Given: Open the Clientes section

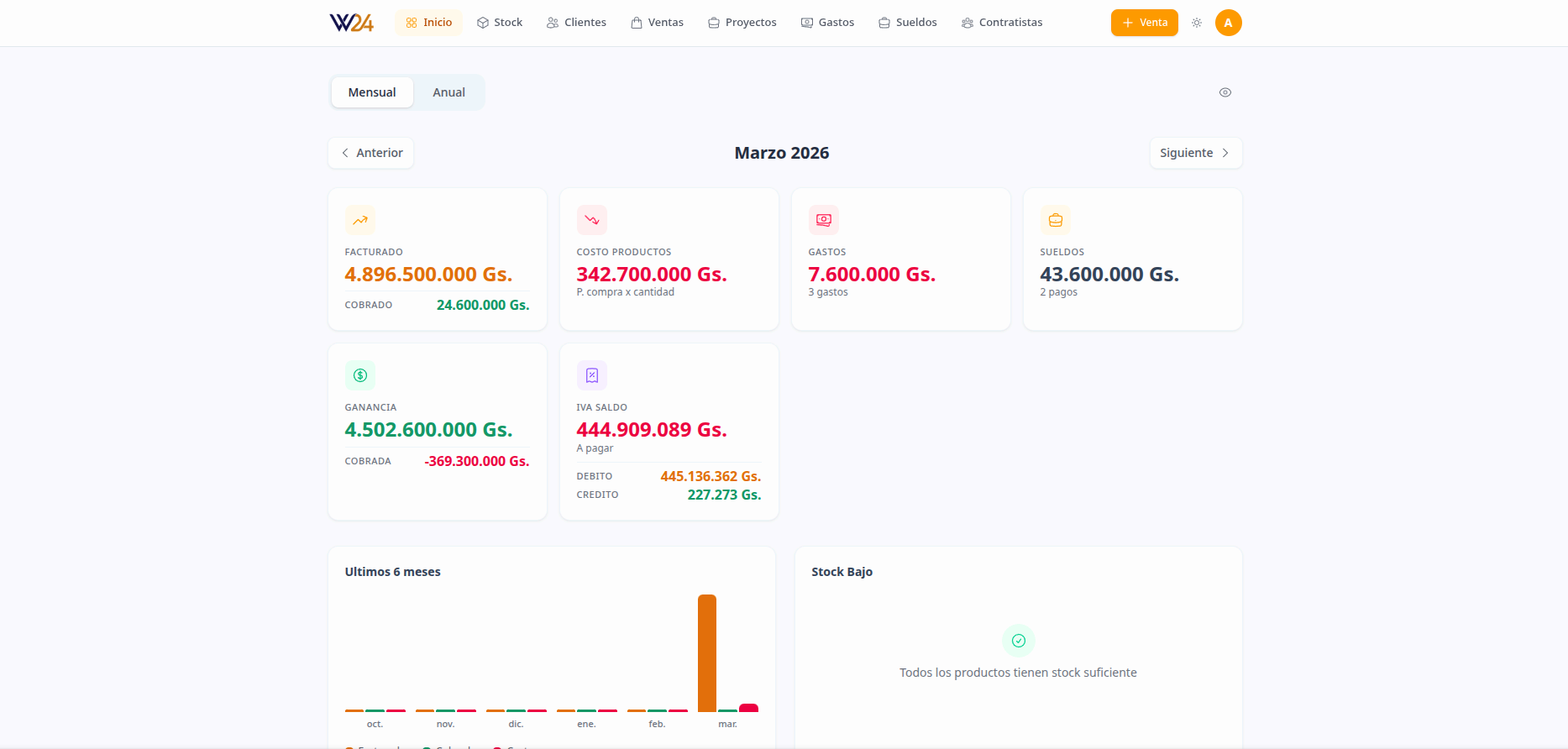Looking at the screenshot, I should coord(576,23).
